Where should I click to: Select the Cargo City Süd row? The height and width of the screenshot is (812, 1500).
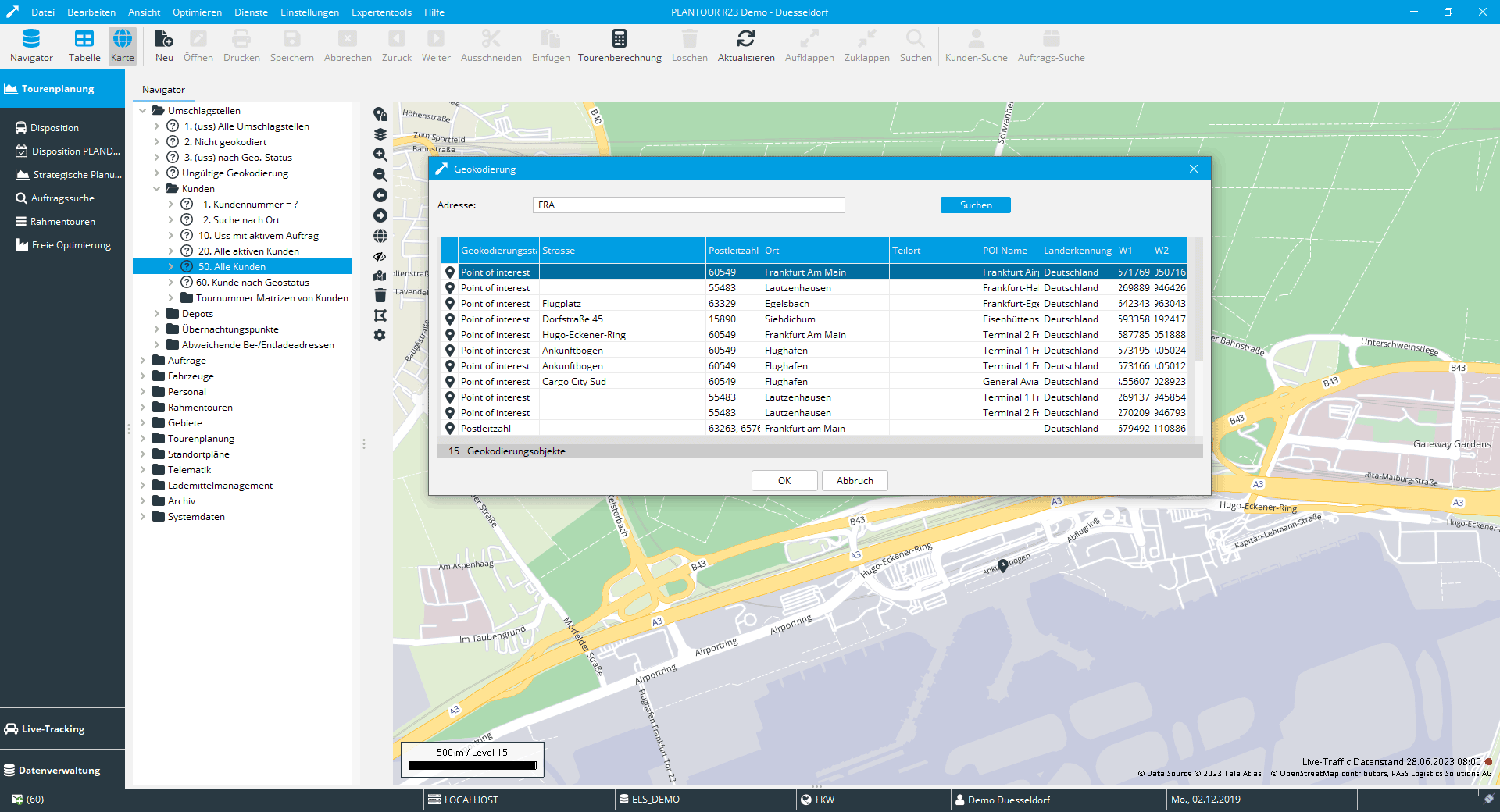click(x=814, y=382)
